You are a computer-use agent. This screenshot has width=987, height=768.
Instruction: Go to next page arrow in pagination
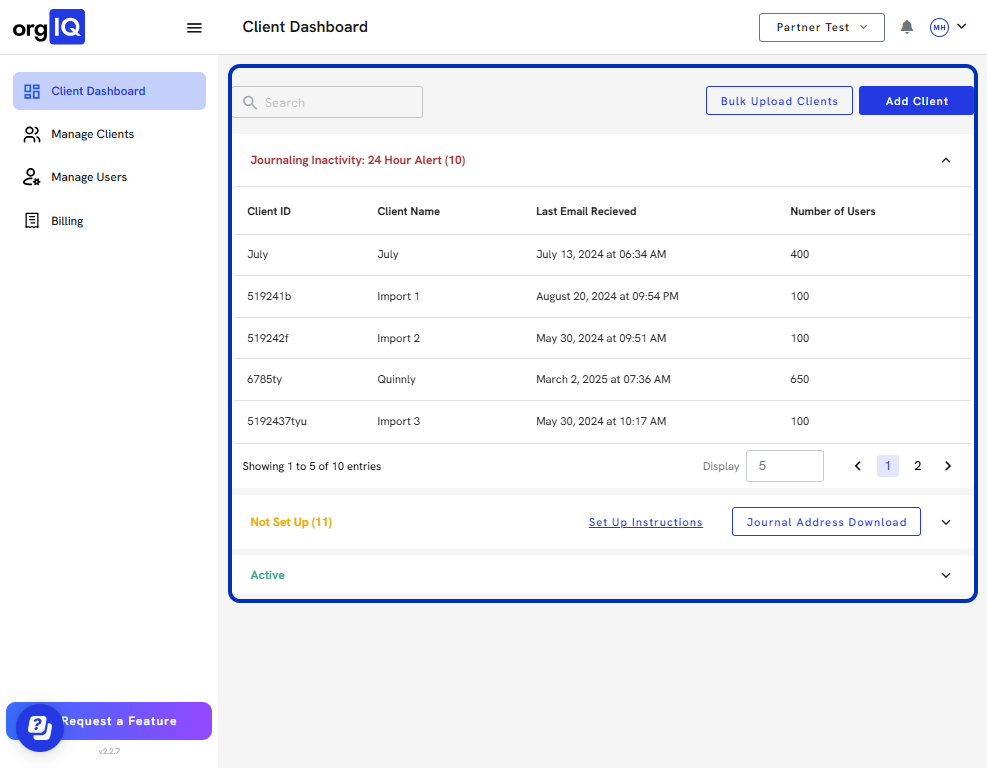click(948, 466)
